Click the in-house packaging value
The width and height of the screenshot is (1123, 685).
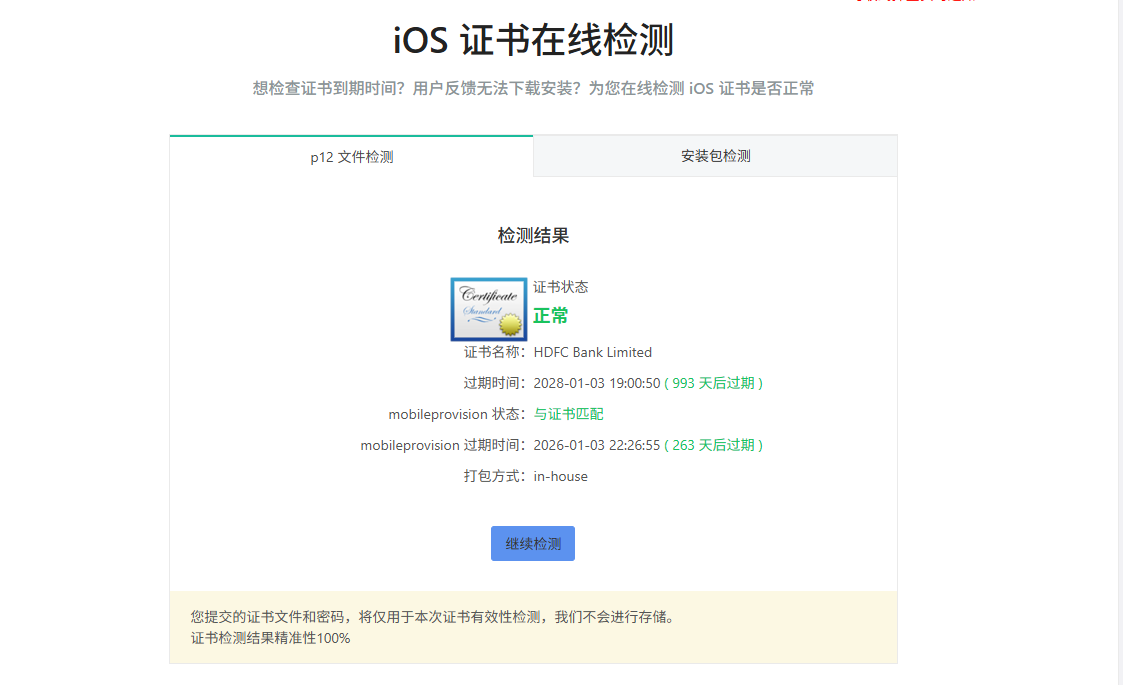coord(560,476)
